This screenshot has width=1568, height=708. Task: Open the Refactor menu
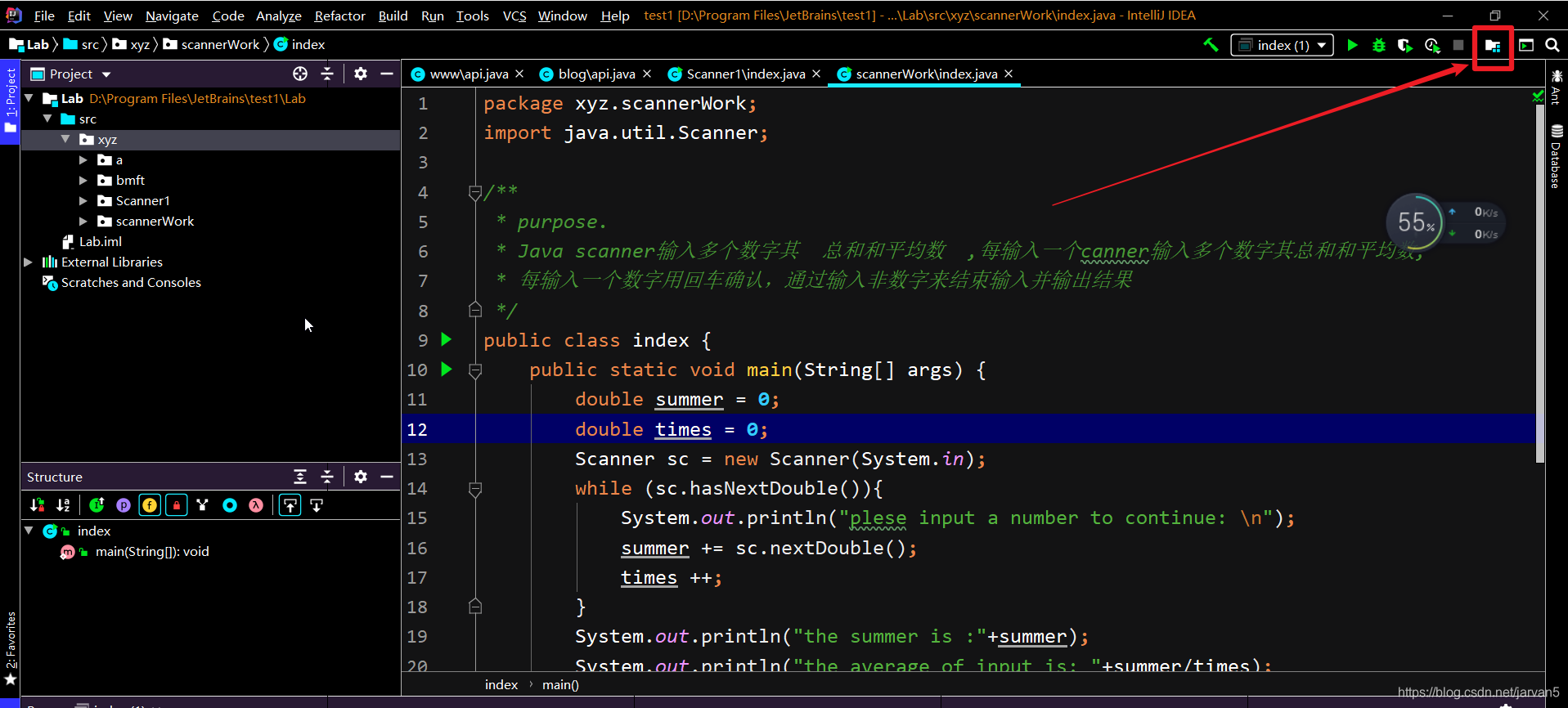point(339,16)
